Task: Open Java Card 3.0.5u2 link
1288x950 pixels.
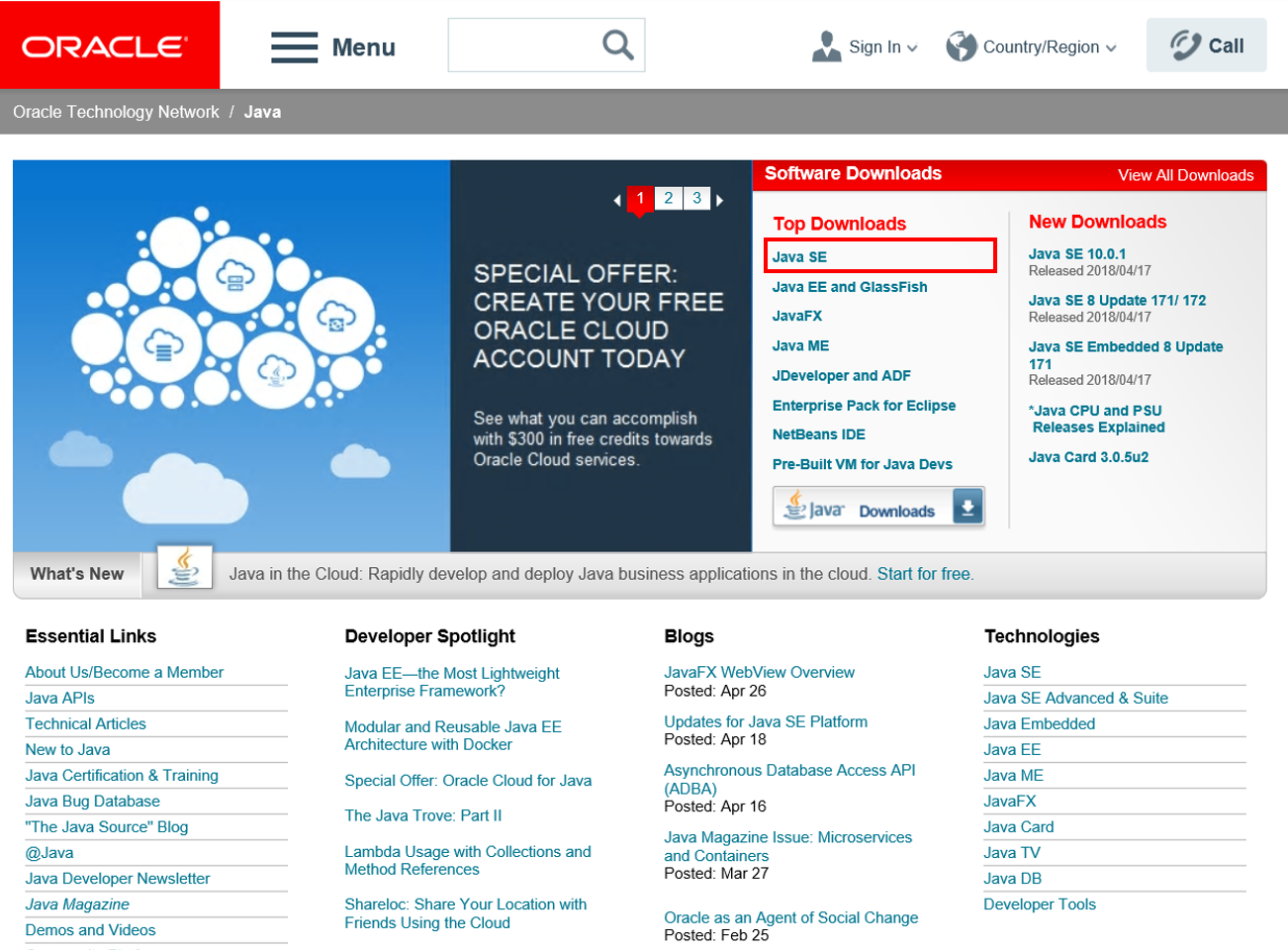Action: pyautogui.click(x=1088, y=457)
